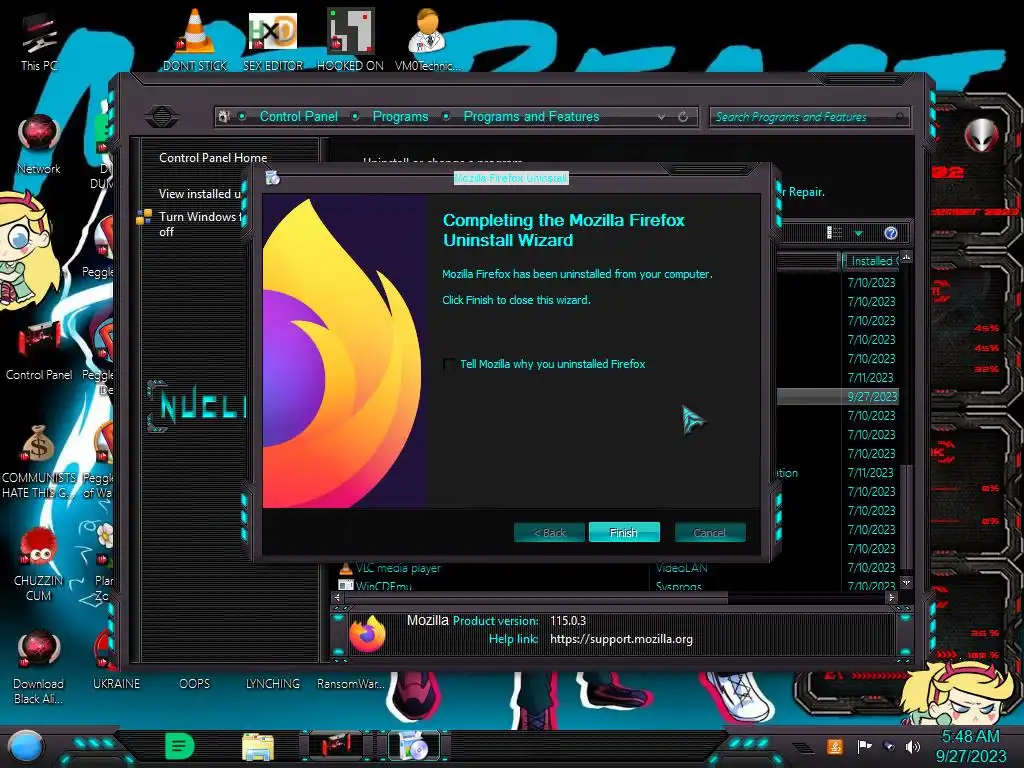Open File Explorer from the taskbar

pos(257,746)
